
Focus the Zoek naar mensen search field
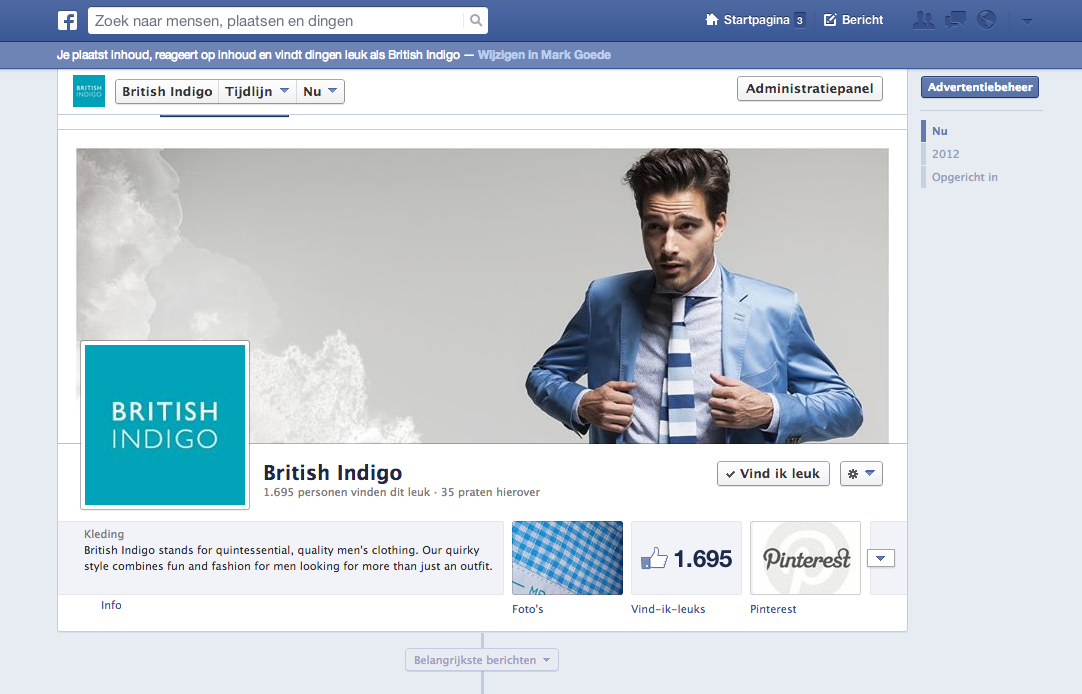click(x=276, y=21)
